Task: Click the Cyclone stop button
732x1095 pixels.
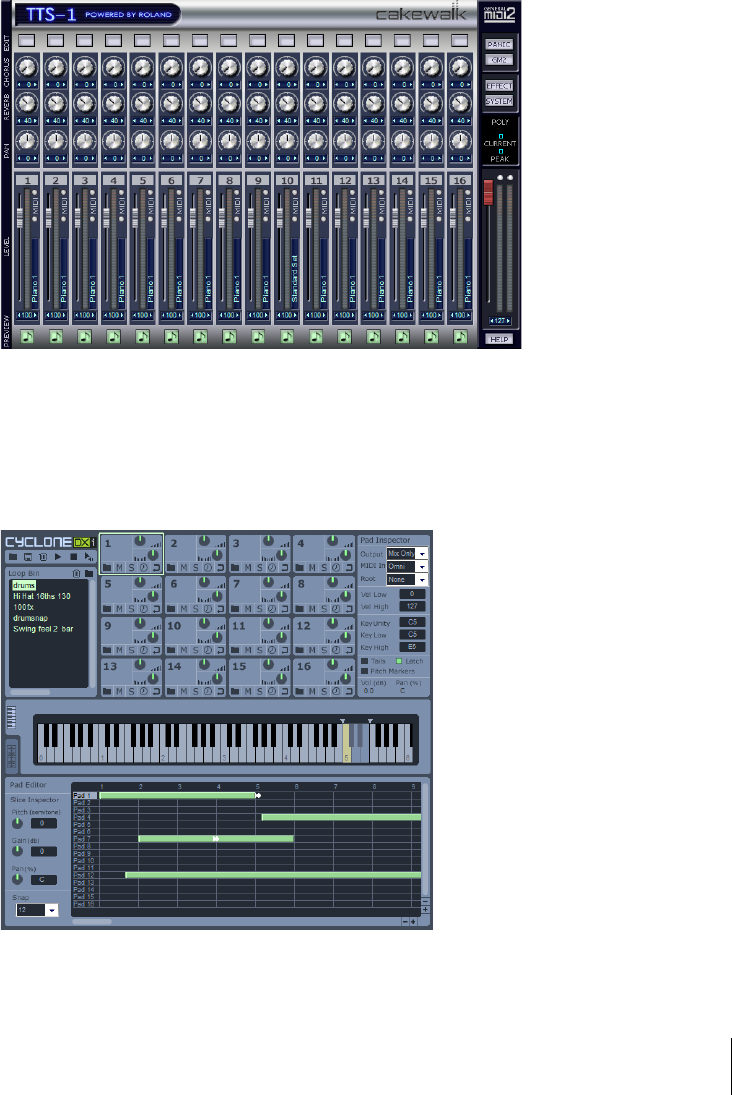Action: [73, 557]
